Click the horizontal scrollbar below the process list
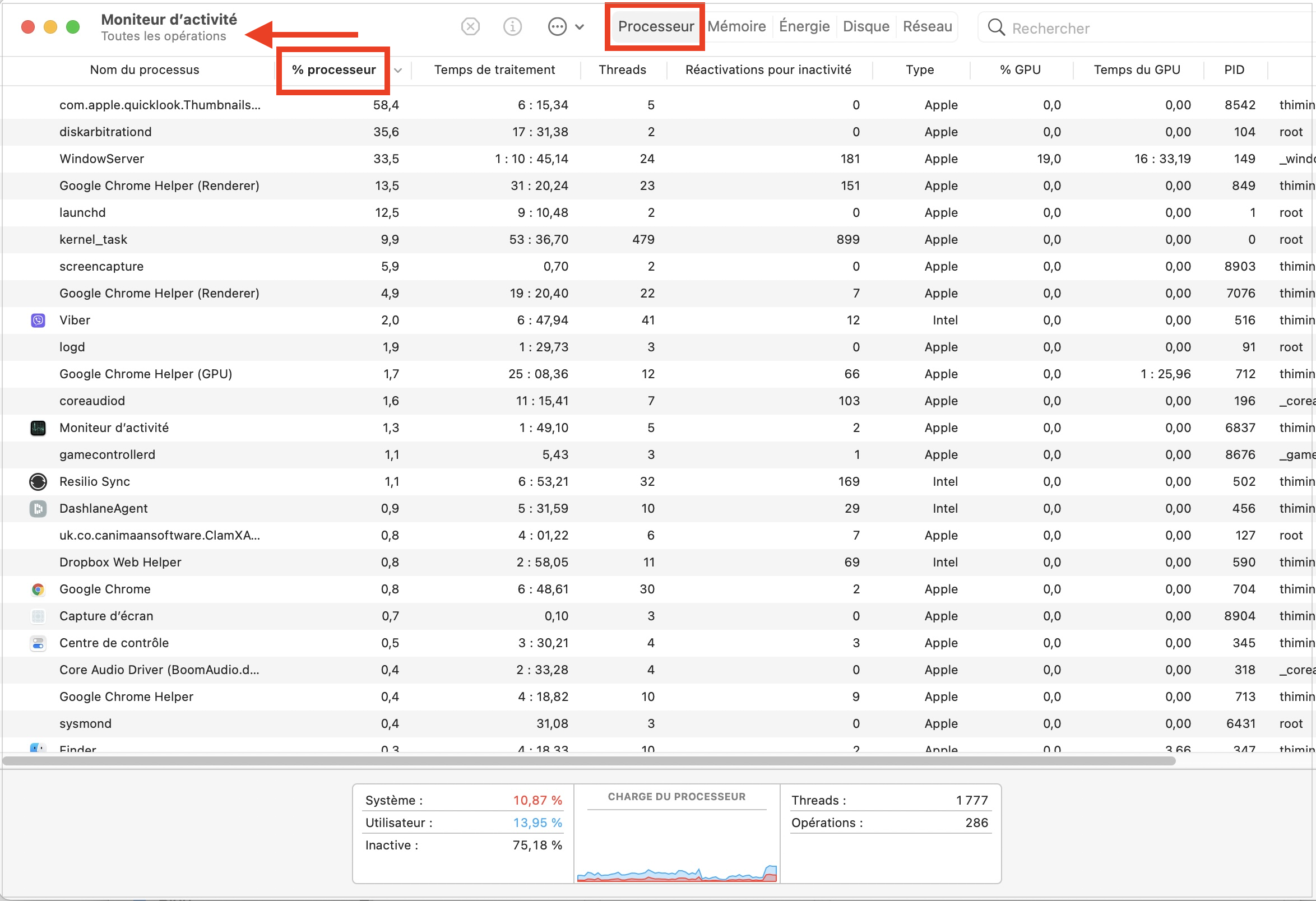Screen dimensions: 1316x901 pos(589,761)
